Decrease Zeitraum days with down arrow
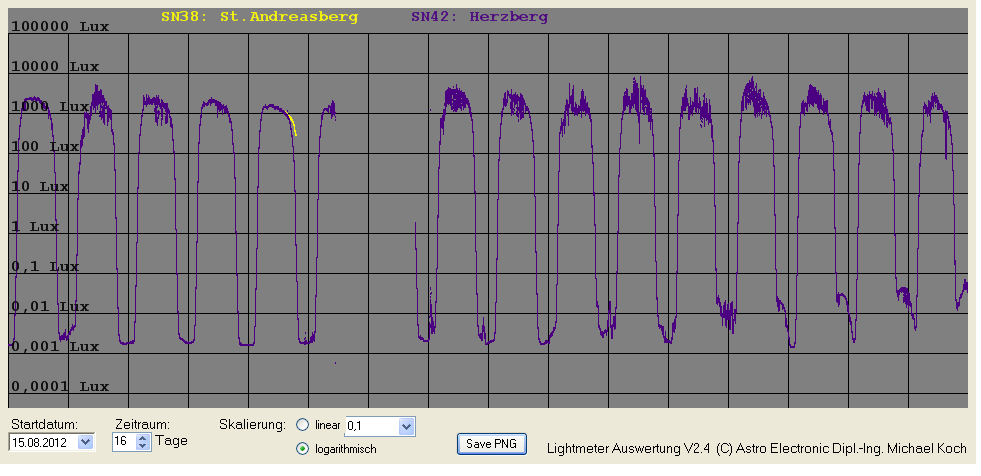The height and width of the screenshot is (476, 981). pos(143,446)
